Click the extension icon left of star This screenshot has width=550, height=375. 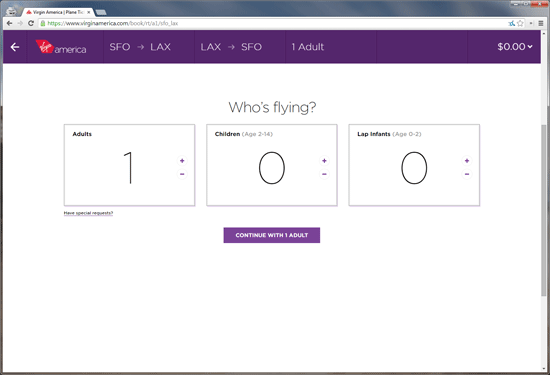512,24
